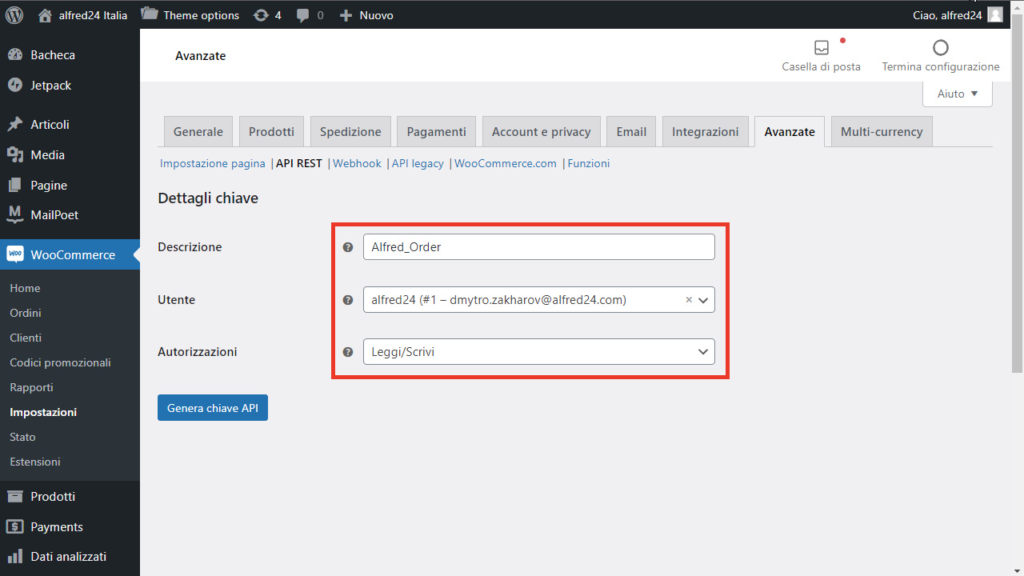Viewport: 1024px width, 576px height.
Task: Click the Termina configurazione circle icon
Action: (940, 48)
